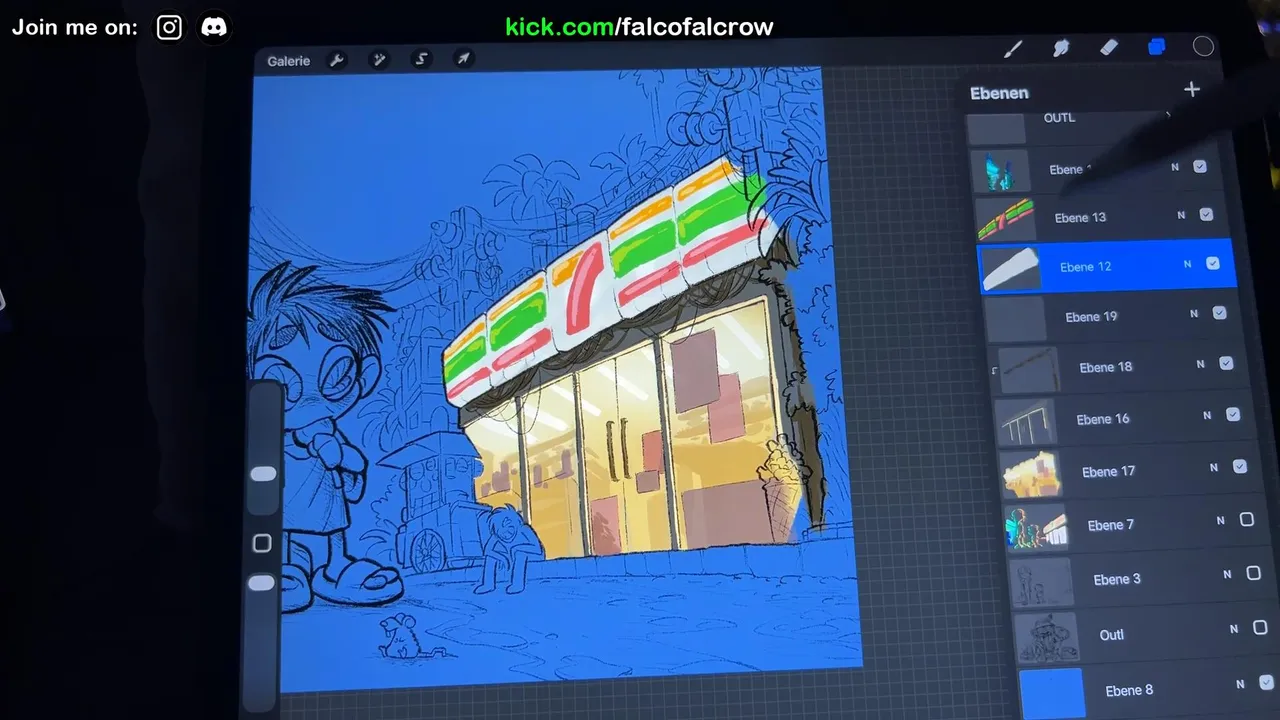
Task: Select the Eraser tool
Action: pos(1108,47)
